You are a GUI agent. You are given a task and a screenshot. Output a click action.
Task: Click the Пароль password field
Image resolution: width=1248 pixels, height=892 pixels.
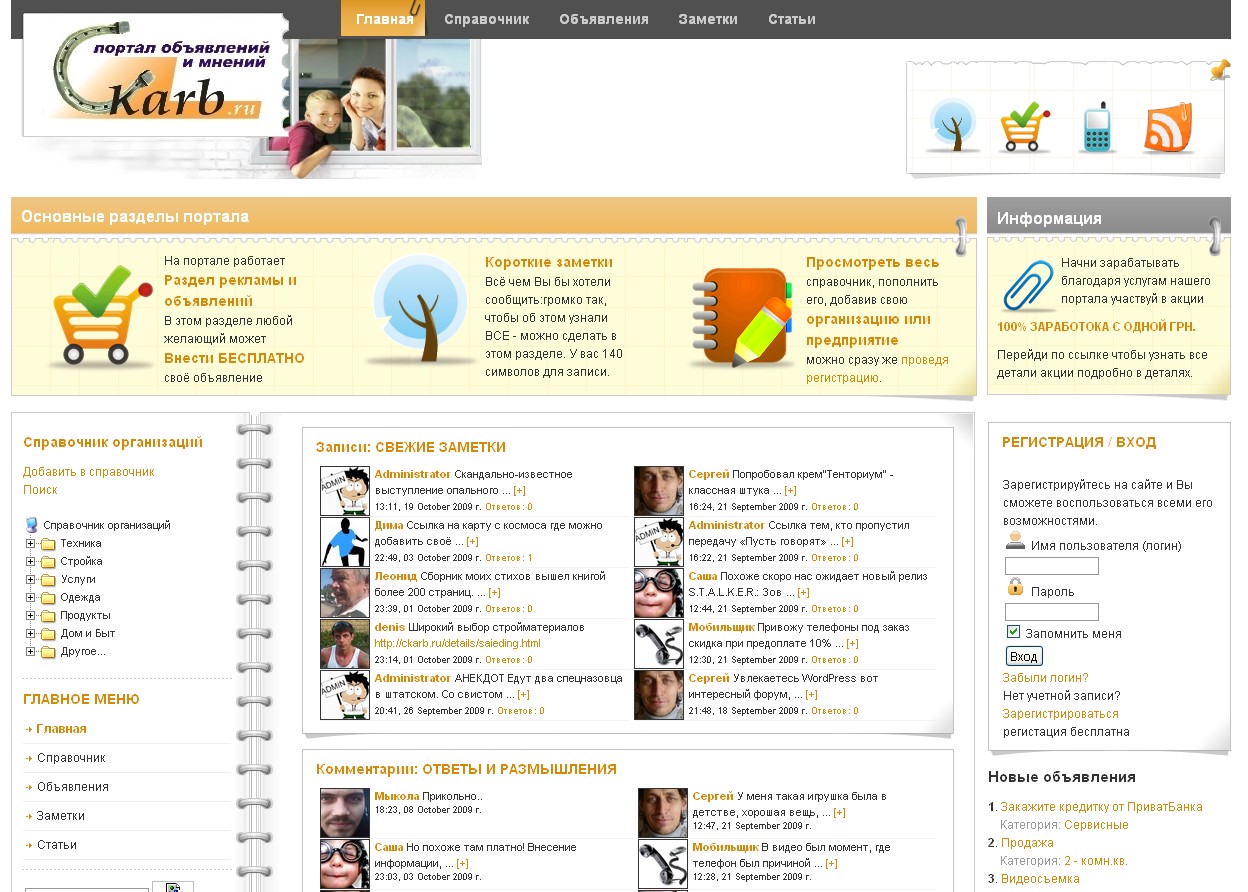1052,612
